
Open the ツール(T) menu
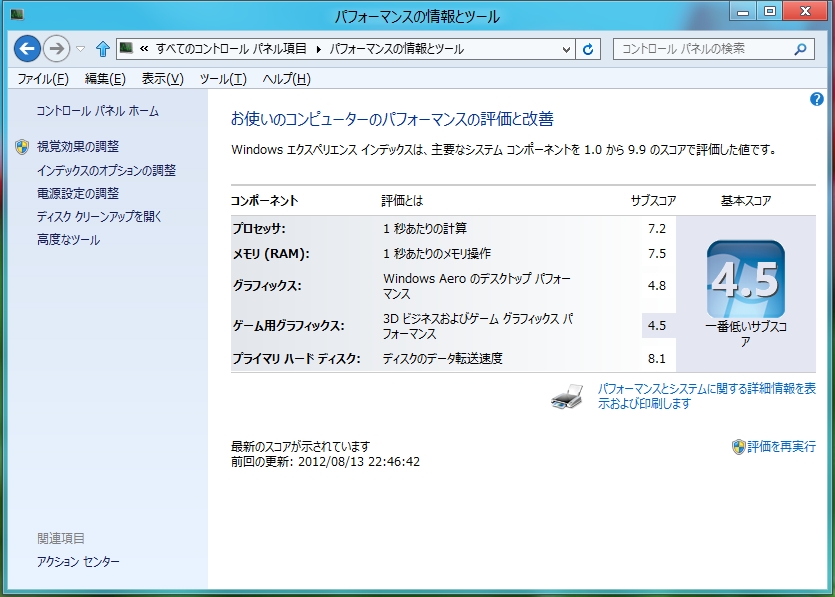223,79
